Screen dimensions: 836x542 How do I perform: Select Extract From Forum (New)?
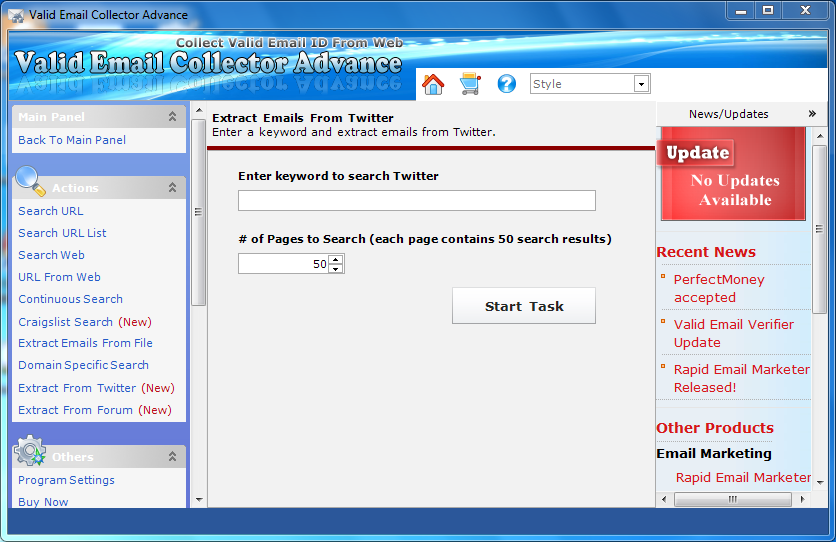95,410
